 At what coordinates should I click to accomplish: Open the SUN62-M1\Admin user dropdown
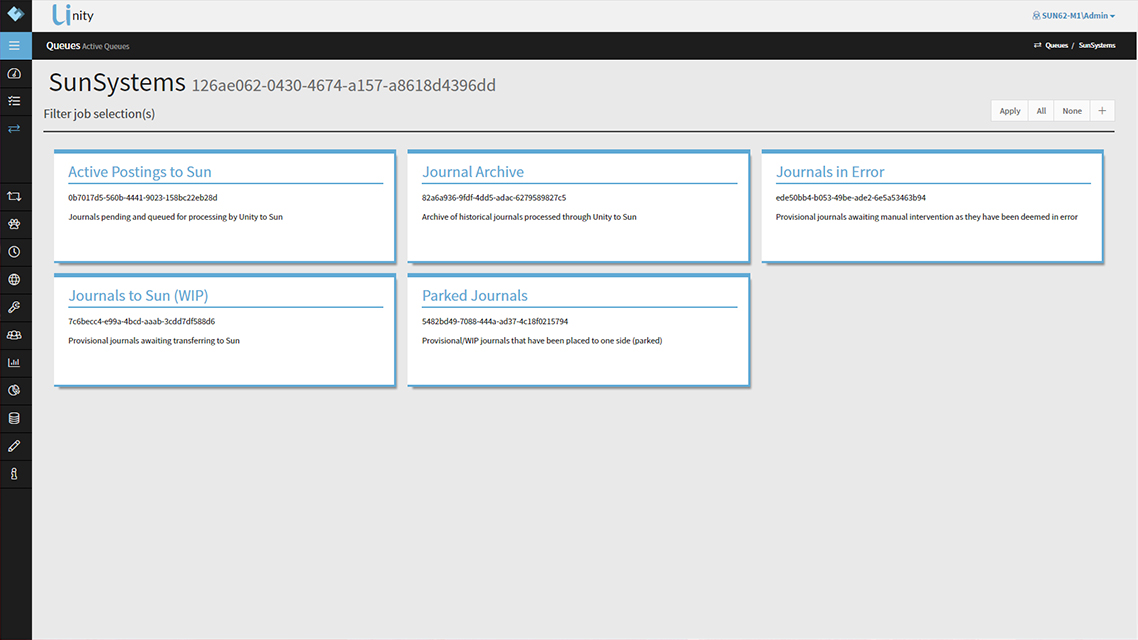click(1073, 15)
